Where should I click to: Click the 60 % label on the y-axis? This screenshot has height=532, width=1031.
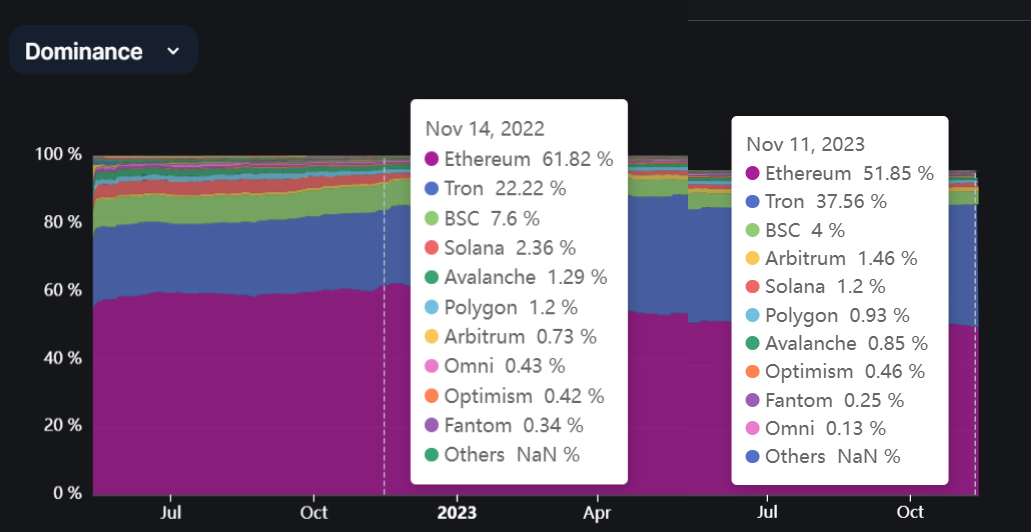(59, 290)
